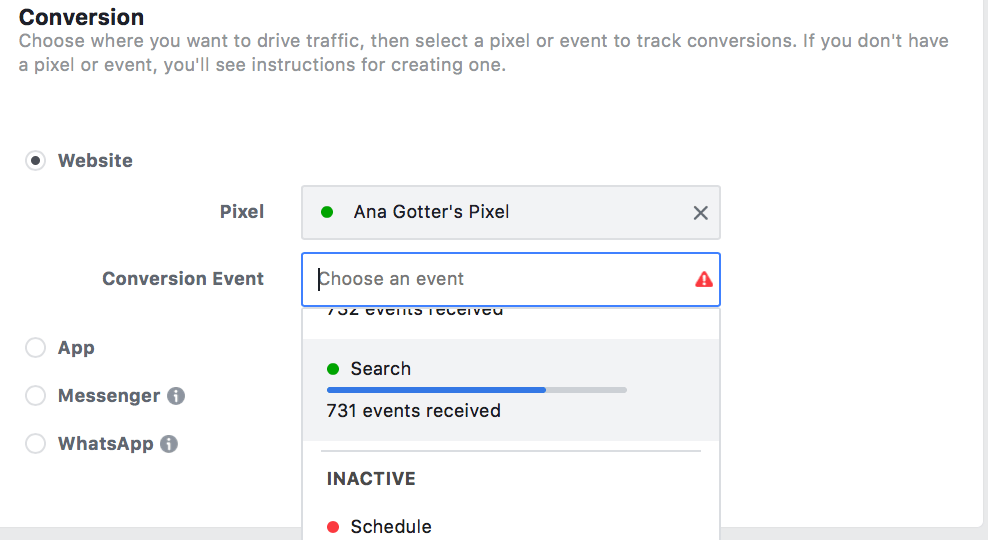The height and width of the screenshot is (540, 988).
Task: Click the INACTIVE section header
Action: (x=371, y=479)
